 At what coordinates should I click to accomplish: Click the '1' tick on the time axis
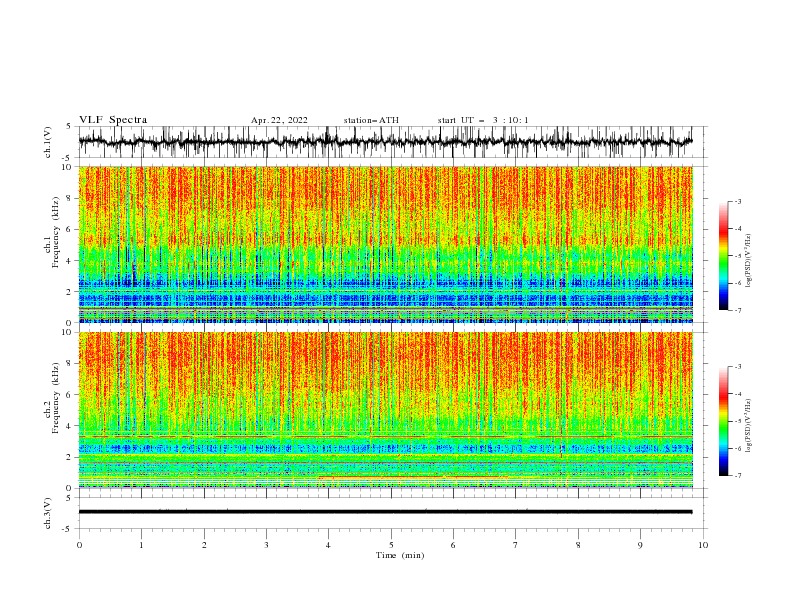[x=141, y=545]
